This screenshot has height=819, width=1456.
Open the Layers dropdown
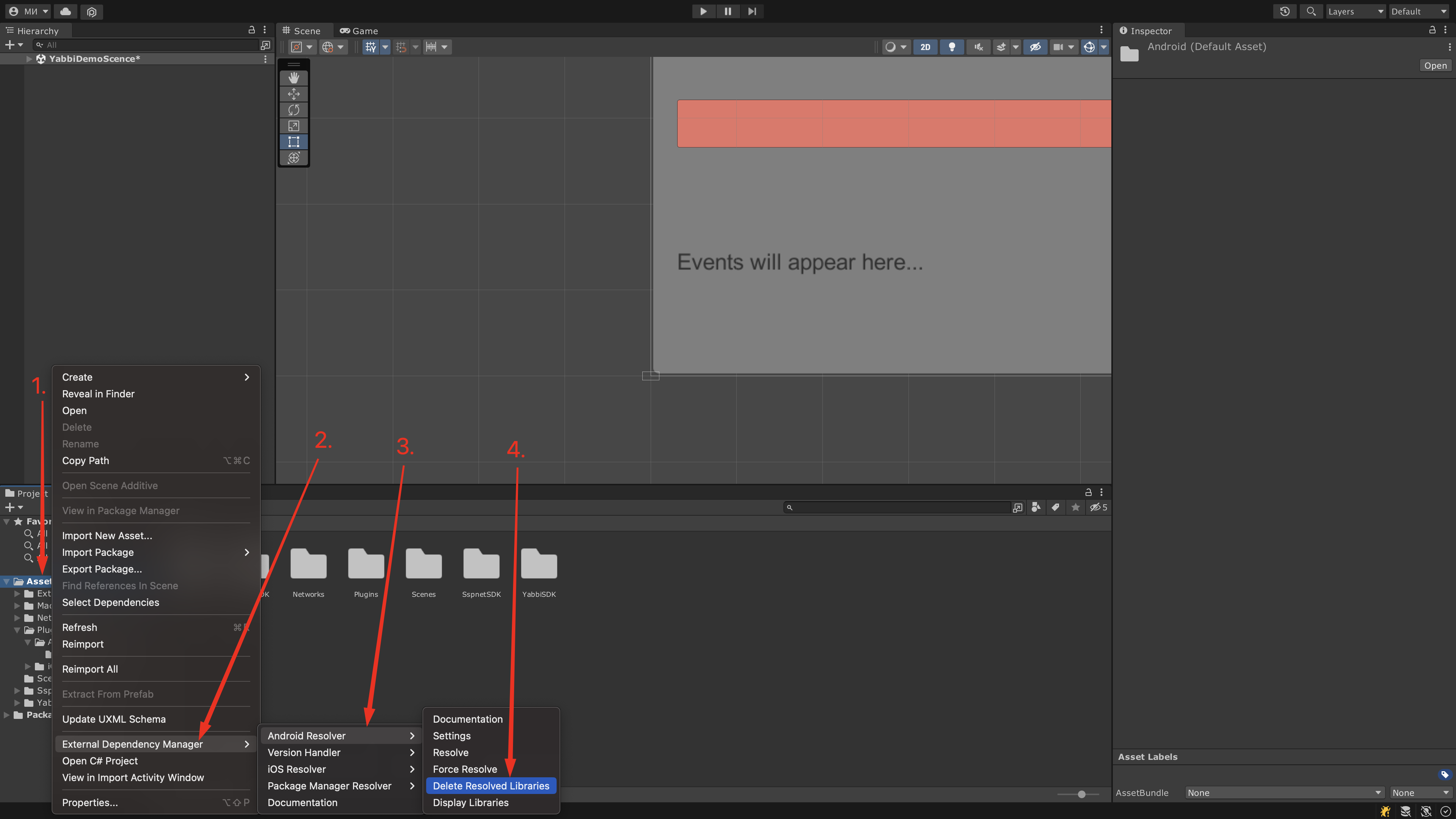click(x=1355, y=11)
